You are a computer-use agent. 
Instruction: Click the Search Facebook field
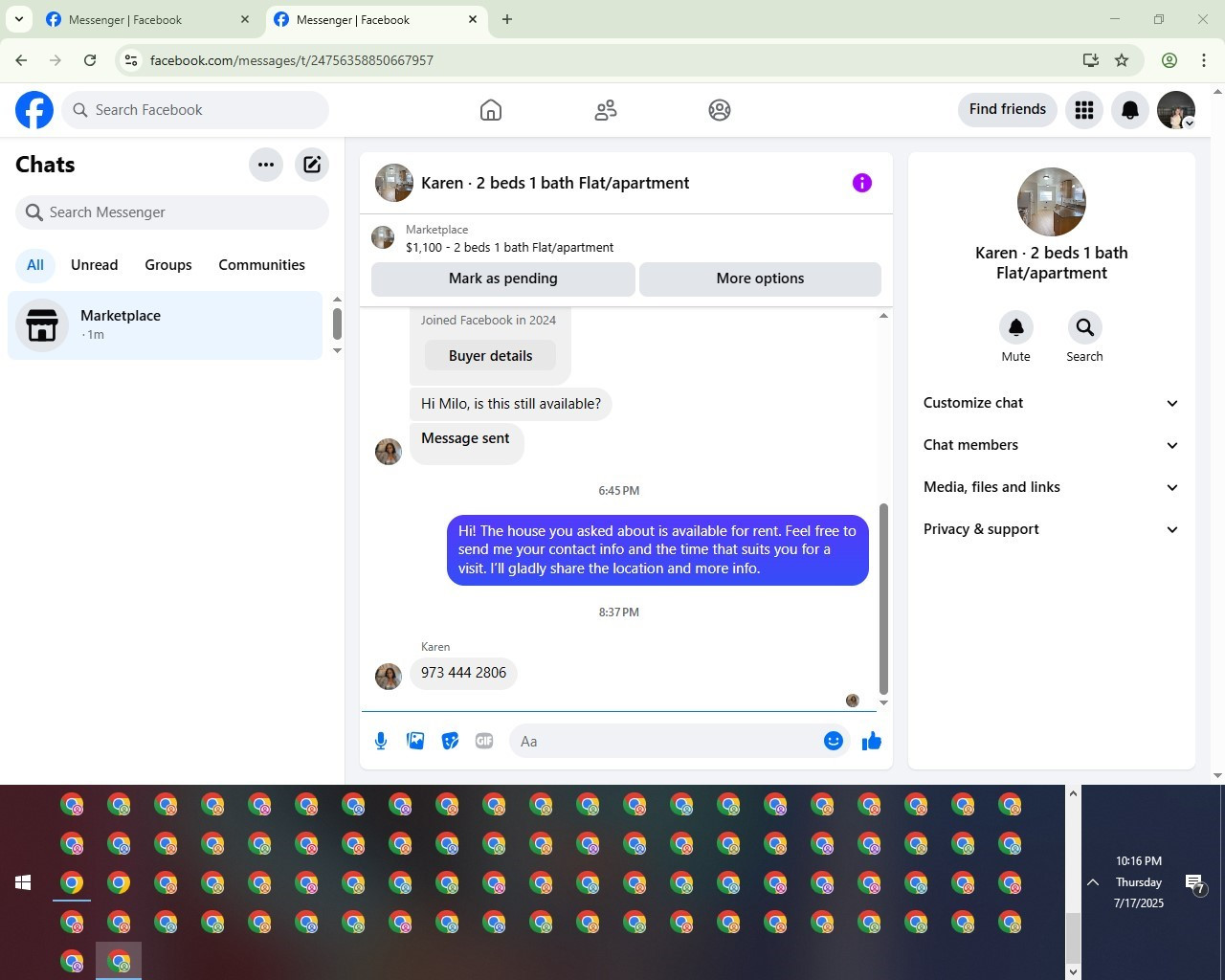coord(195,110)
